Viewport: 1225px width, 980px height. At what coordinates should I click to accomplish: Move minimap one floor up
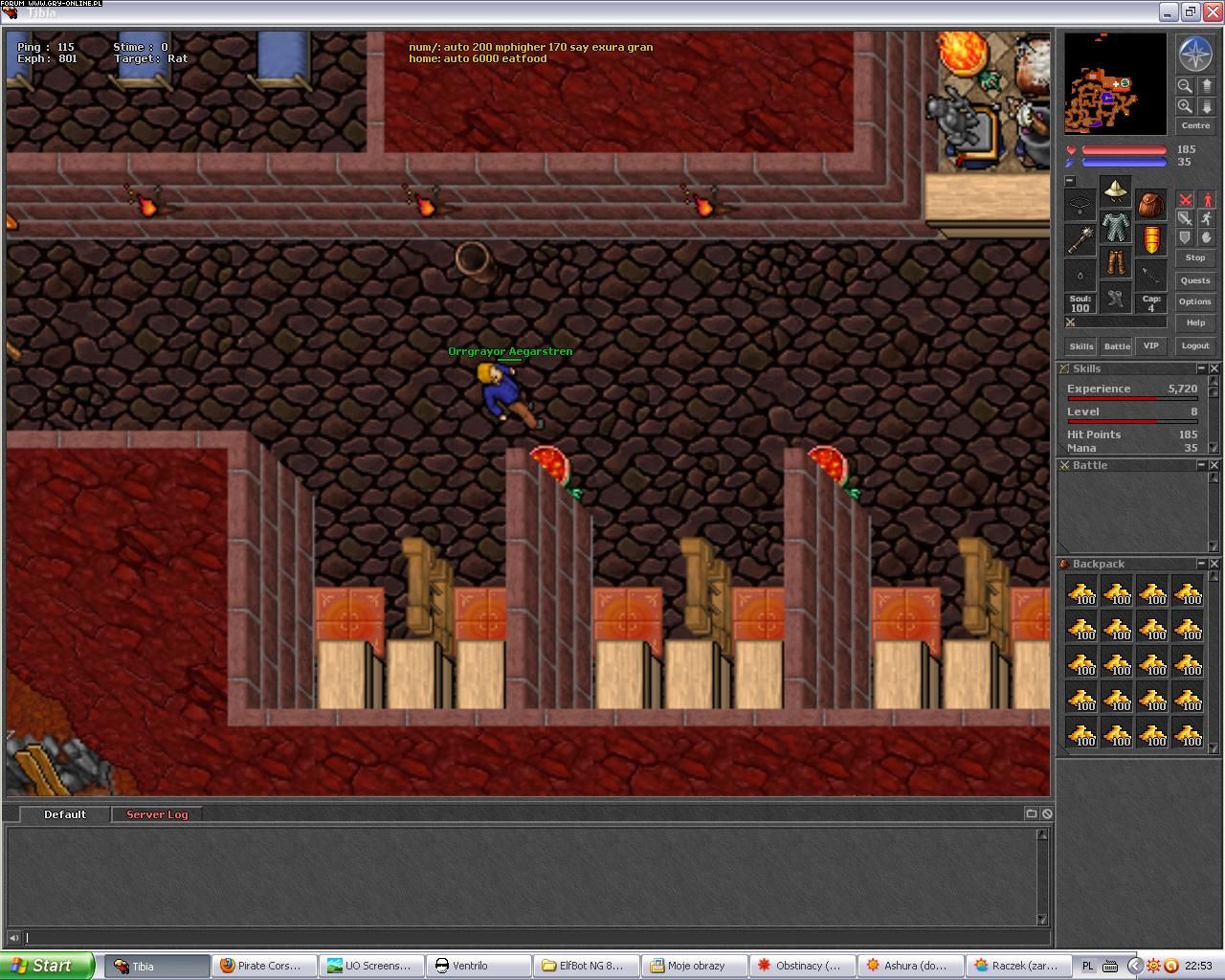point(1206,85)
